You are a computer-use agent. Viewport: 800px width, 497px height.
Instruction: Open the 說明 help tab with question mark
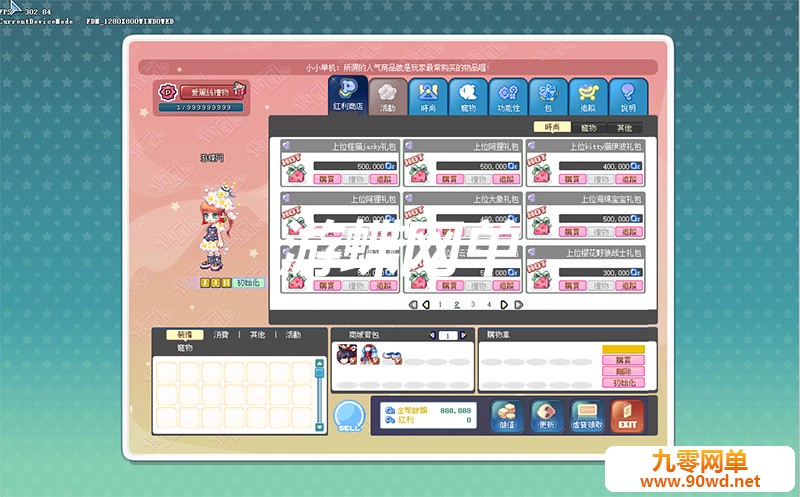click(628, 96)
